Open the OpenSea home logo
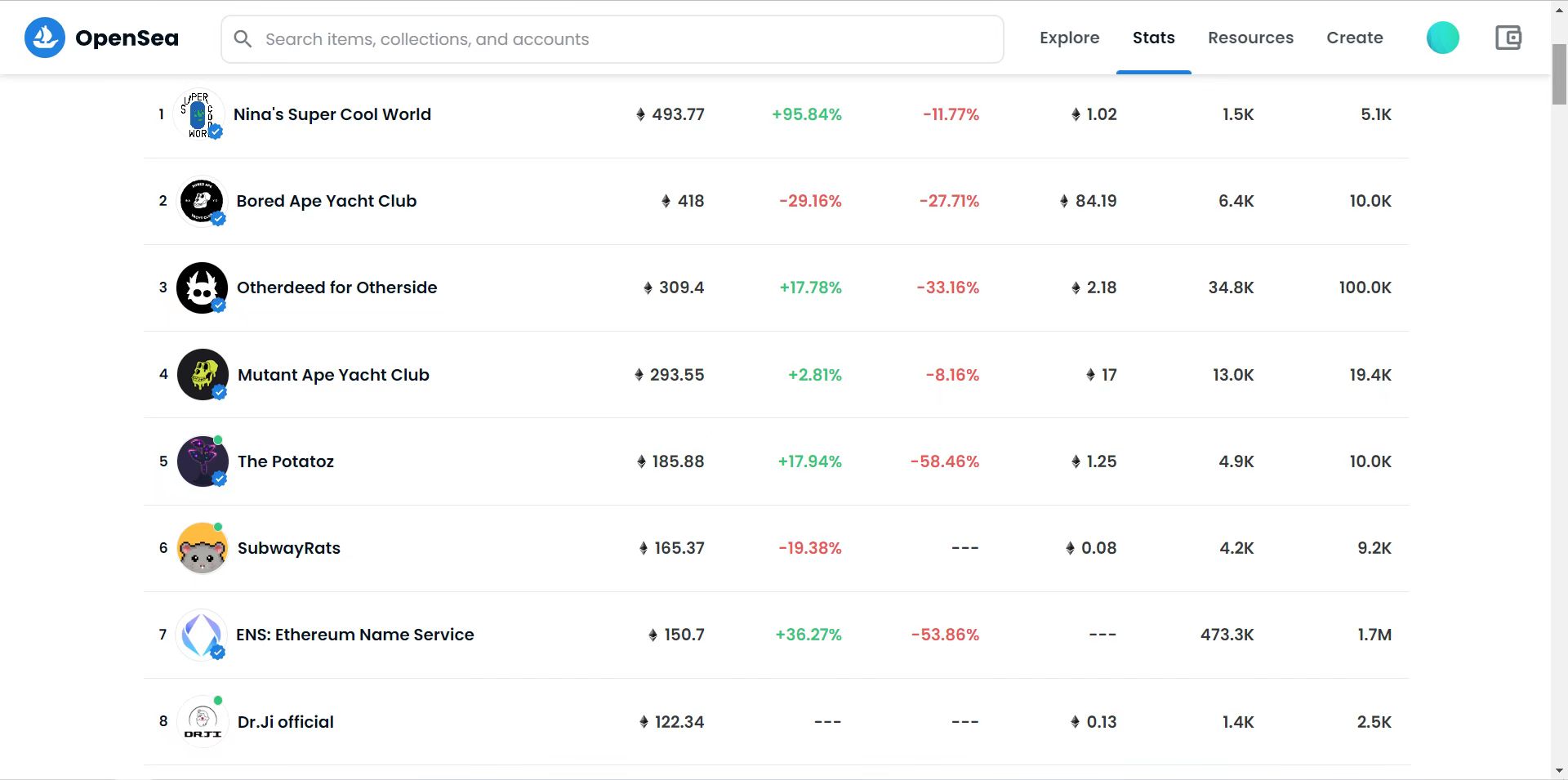The width and height of the screenshot is (1568, 780). tap(101, 38)
